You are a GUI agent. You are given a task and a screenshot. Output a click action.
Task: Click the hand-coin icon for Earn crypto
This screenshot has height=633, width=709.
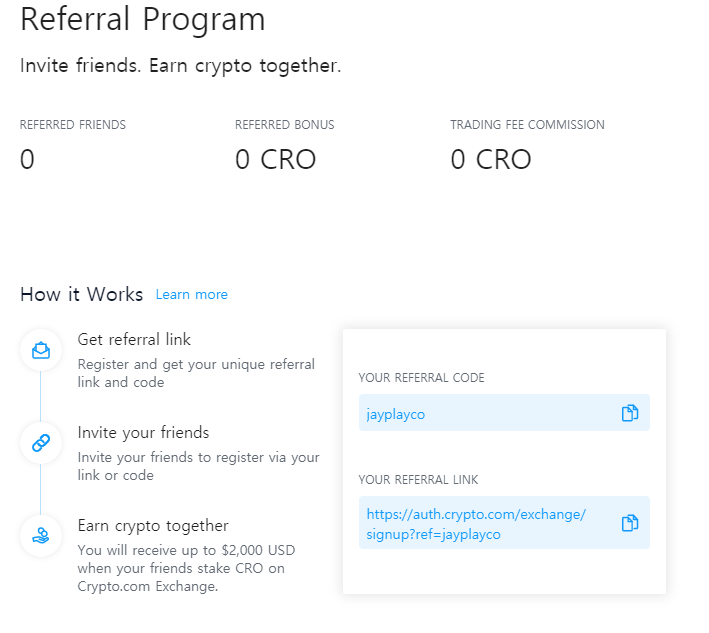41,536
